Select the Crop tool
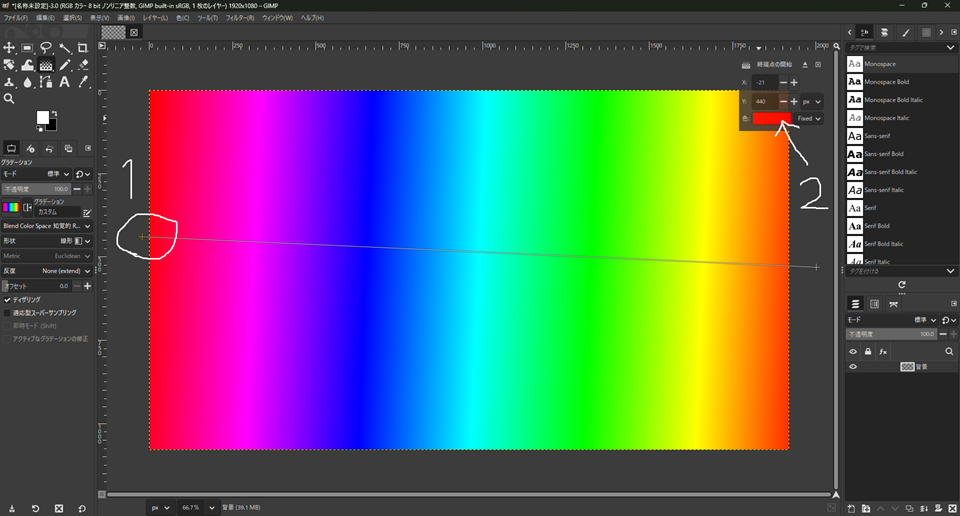 [83, 48]
